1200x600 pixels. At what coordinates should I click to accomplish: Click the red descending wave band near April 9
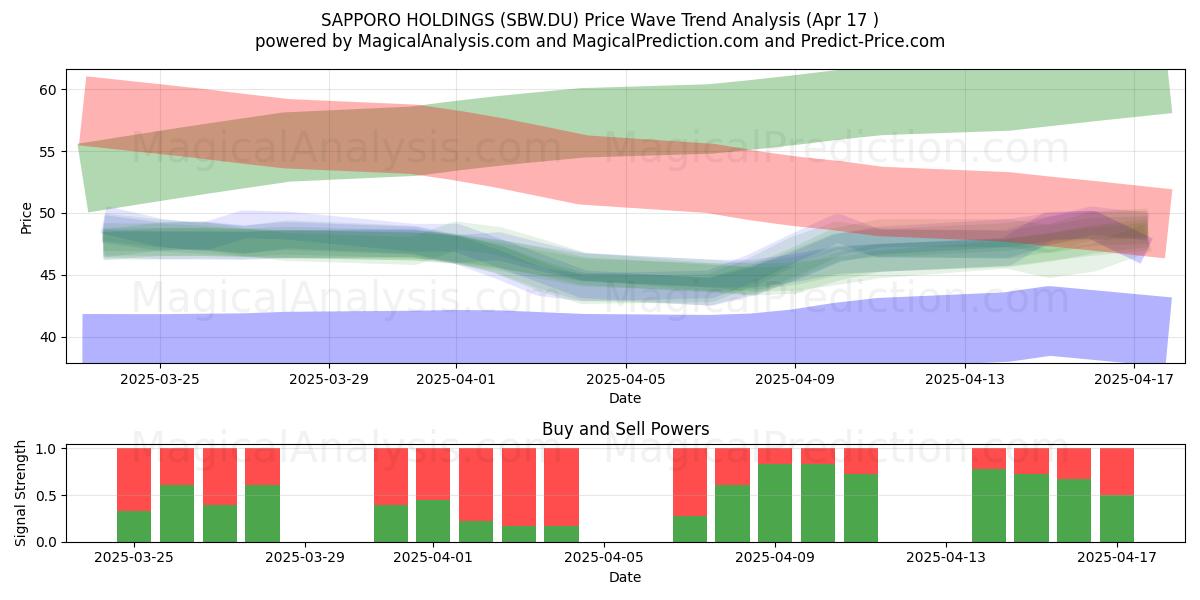coord(795,192)
